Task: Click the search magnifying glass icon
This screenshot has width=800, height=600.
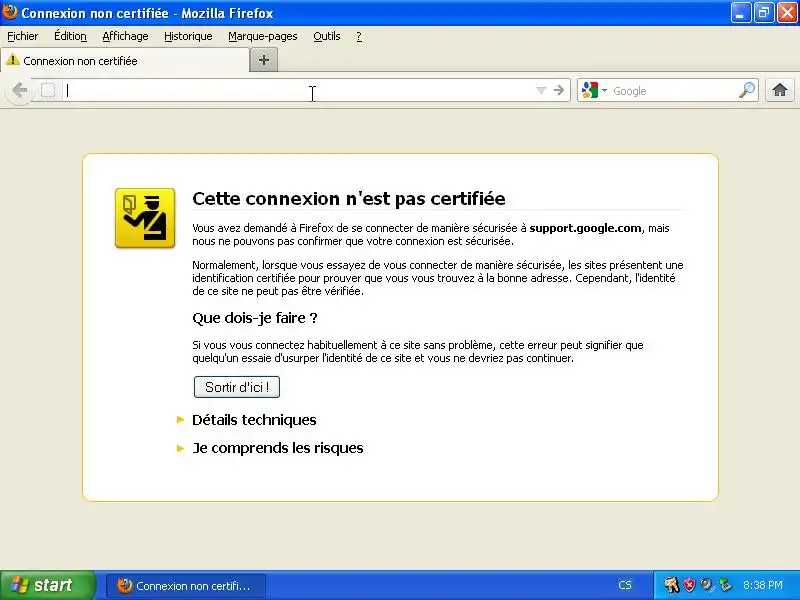Action: (747, 90)
